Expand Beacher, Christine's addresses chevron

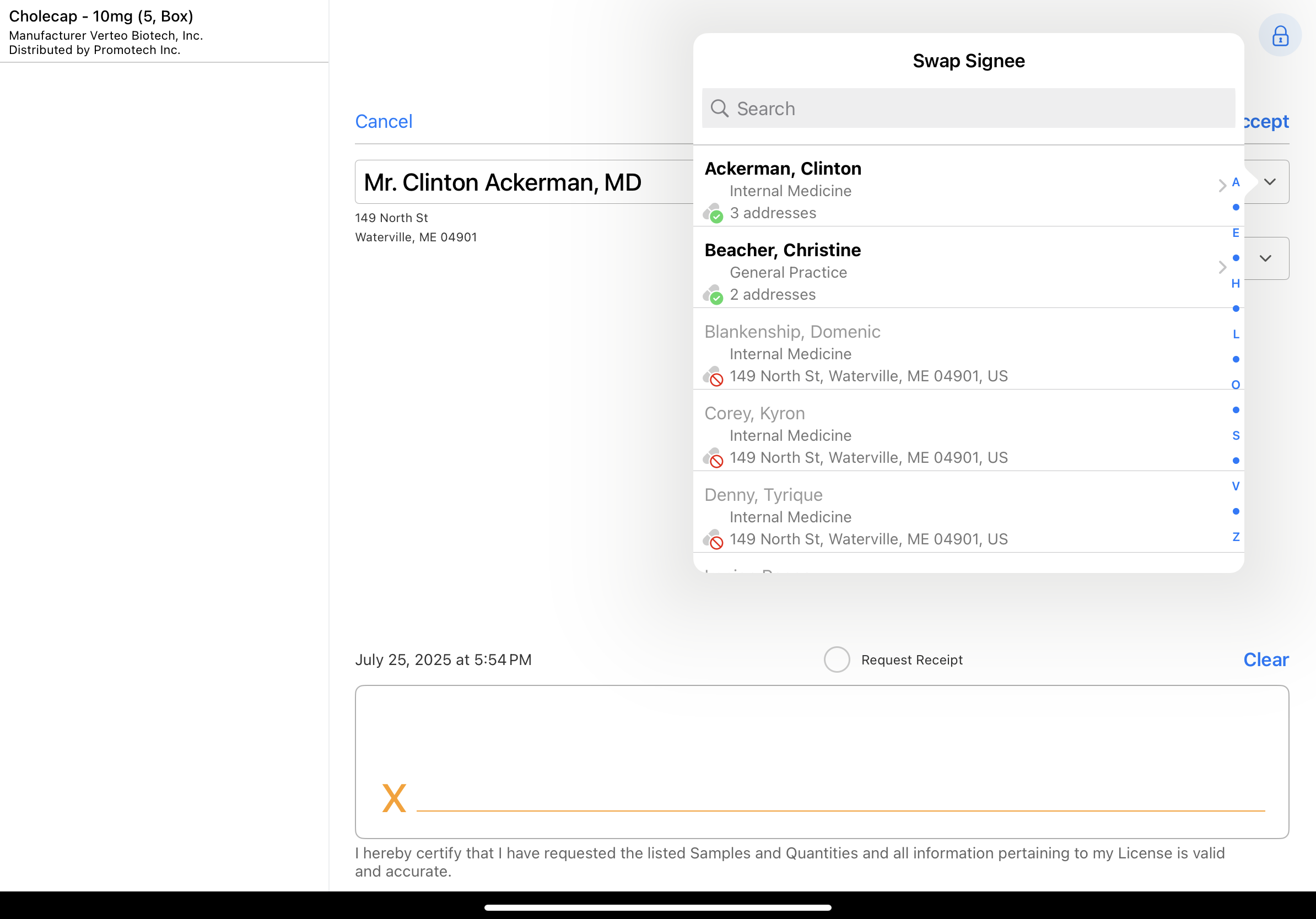[x=1221, y=267]
